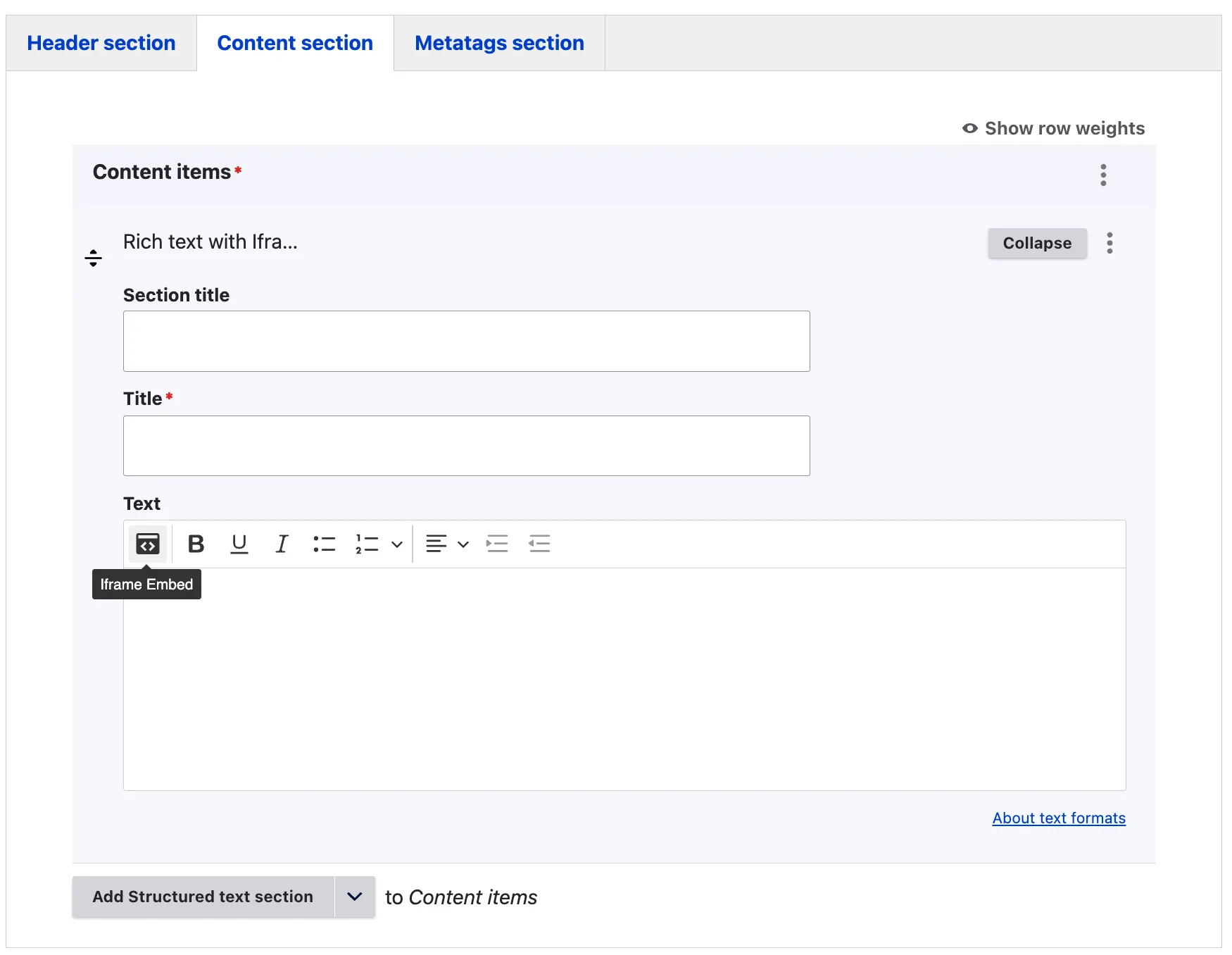Apply italic formatting

click(282, 544)
